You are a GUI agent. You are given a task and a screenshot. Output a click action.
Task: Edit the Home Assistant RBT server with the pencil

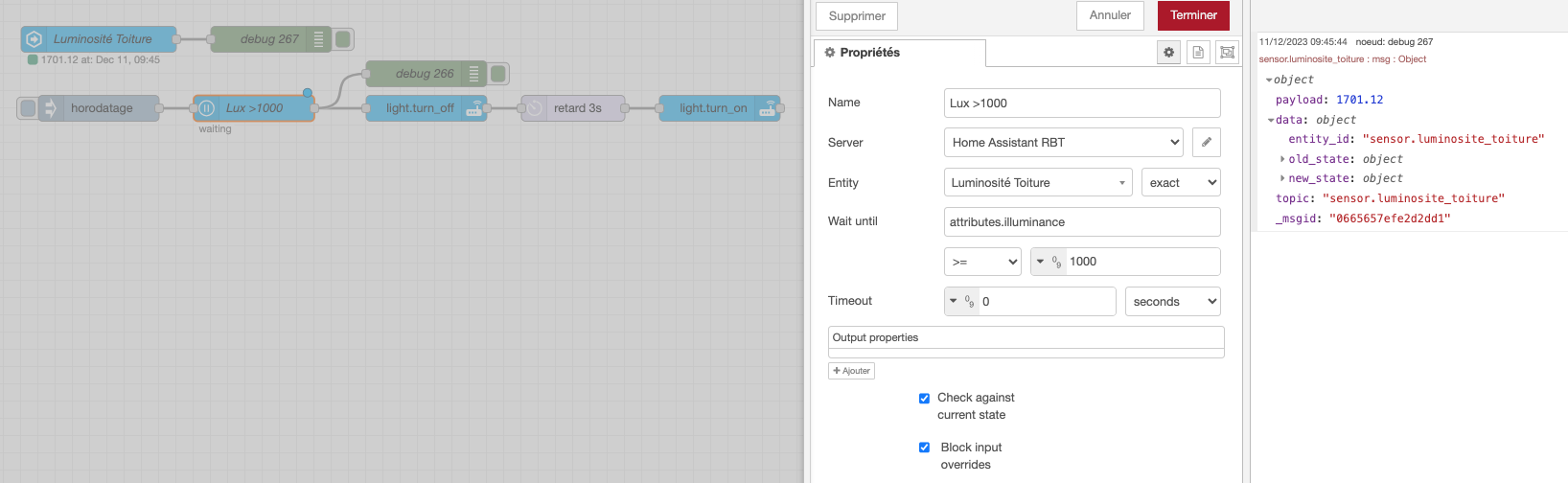[1207, 143]
